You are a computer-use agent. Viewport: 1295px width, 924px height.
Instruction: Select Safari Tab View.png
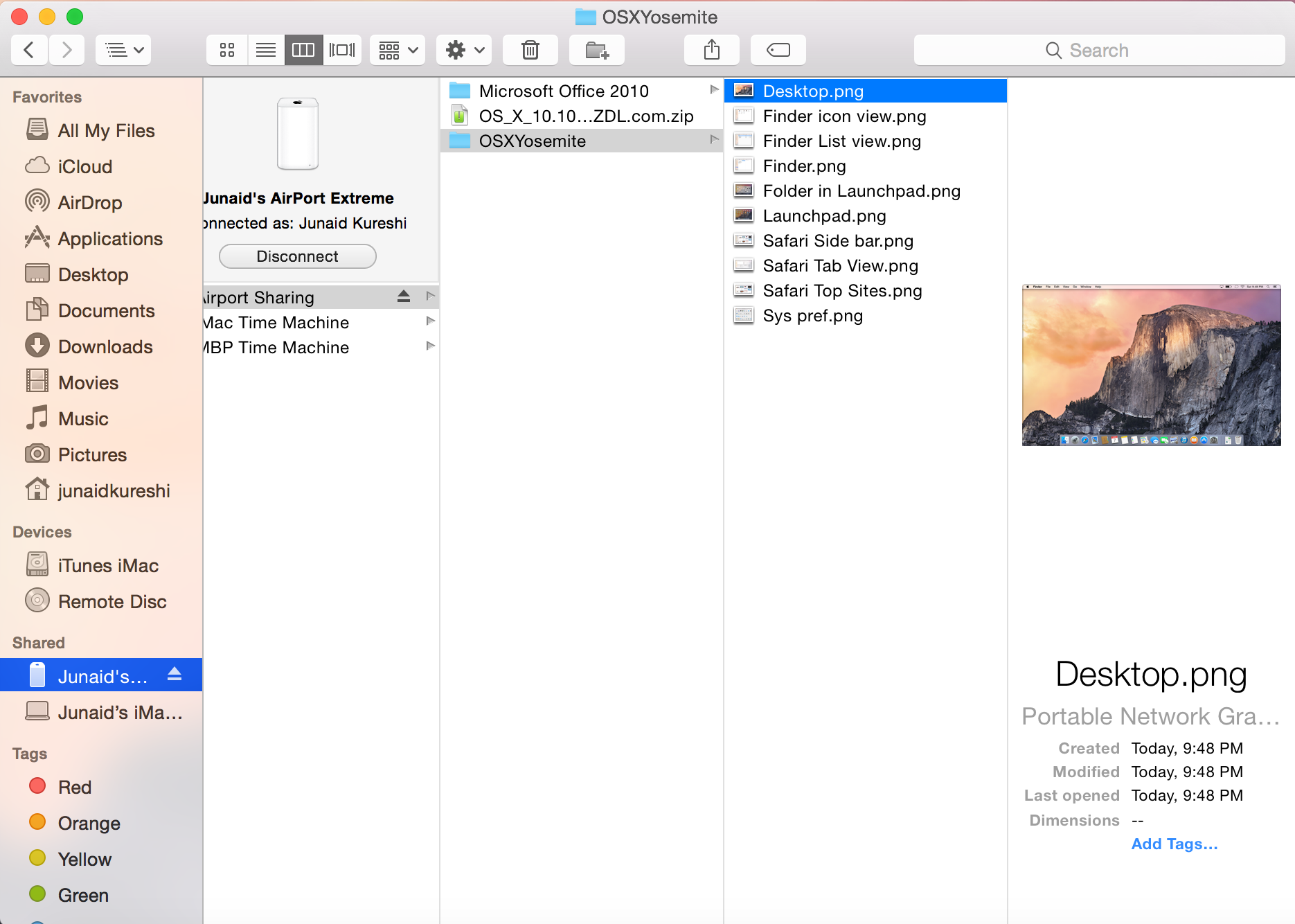[x=866, y=265]
